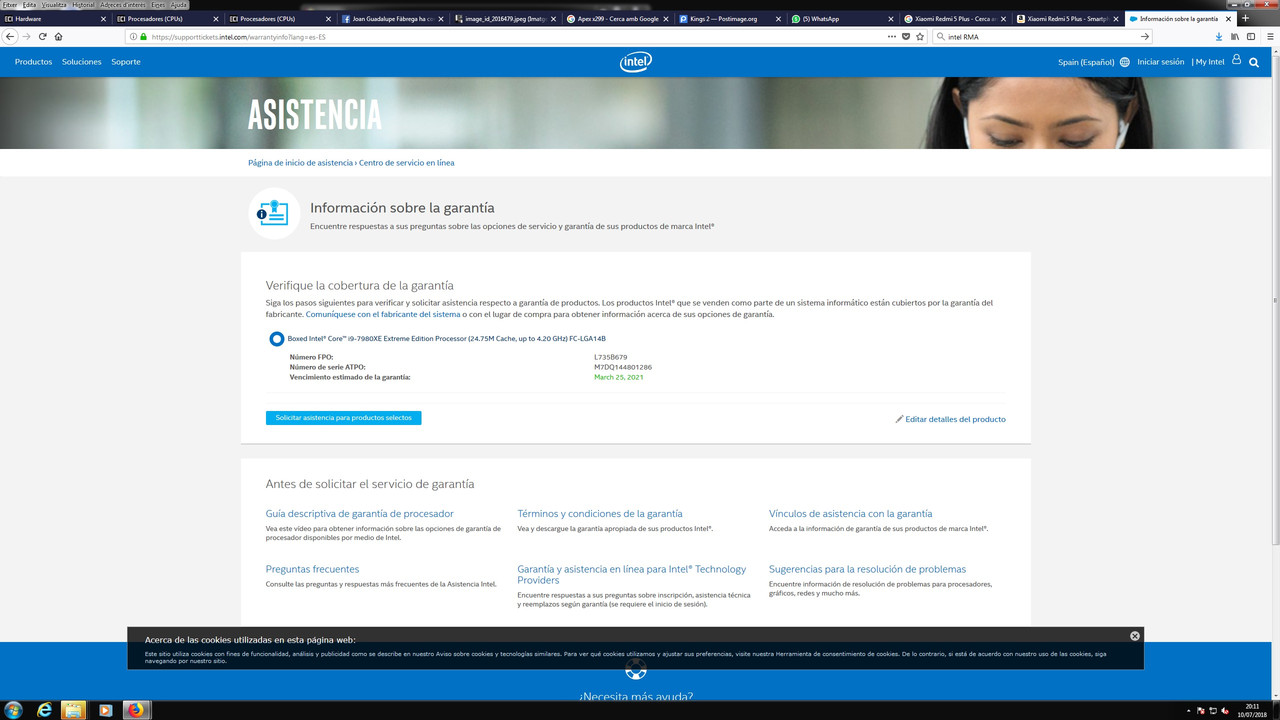
Task: Open the Windows Start menu
Action: tap(14, 709)
